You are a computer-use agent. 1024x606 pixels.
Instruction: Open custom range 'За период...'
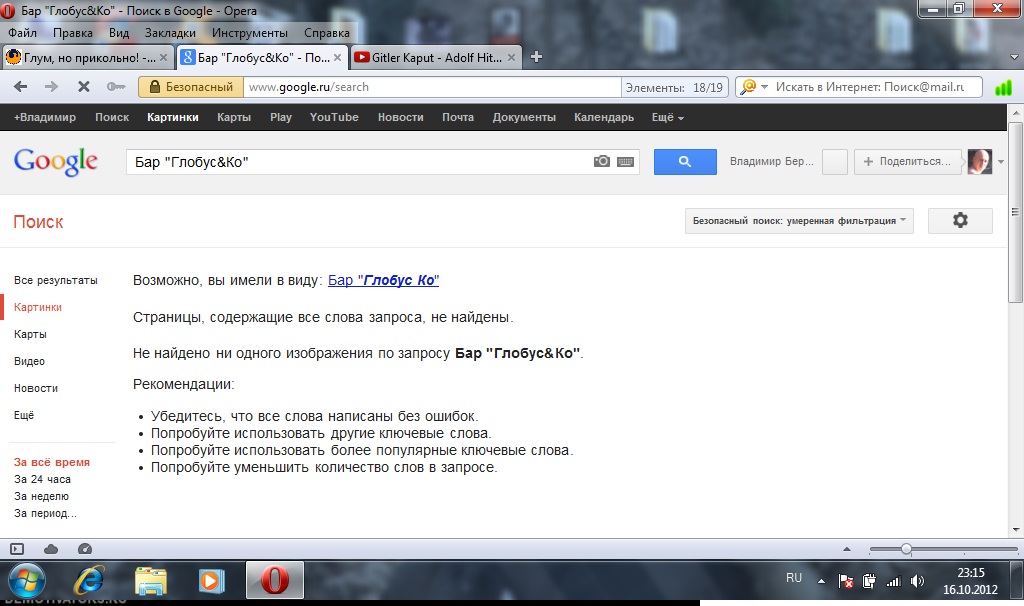45,513
